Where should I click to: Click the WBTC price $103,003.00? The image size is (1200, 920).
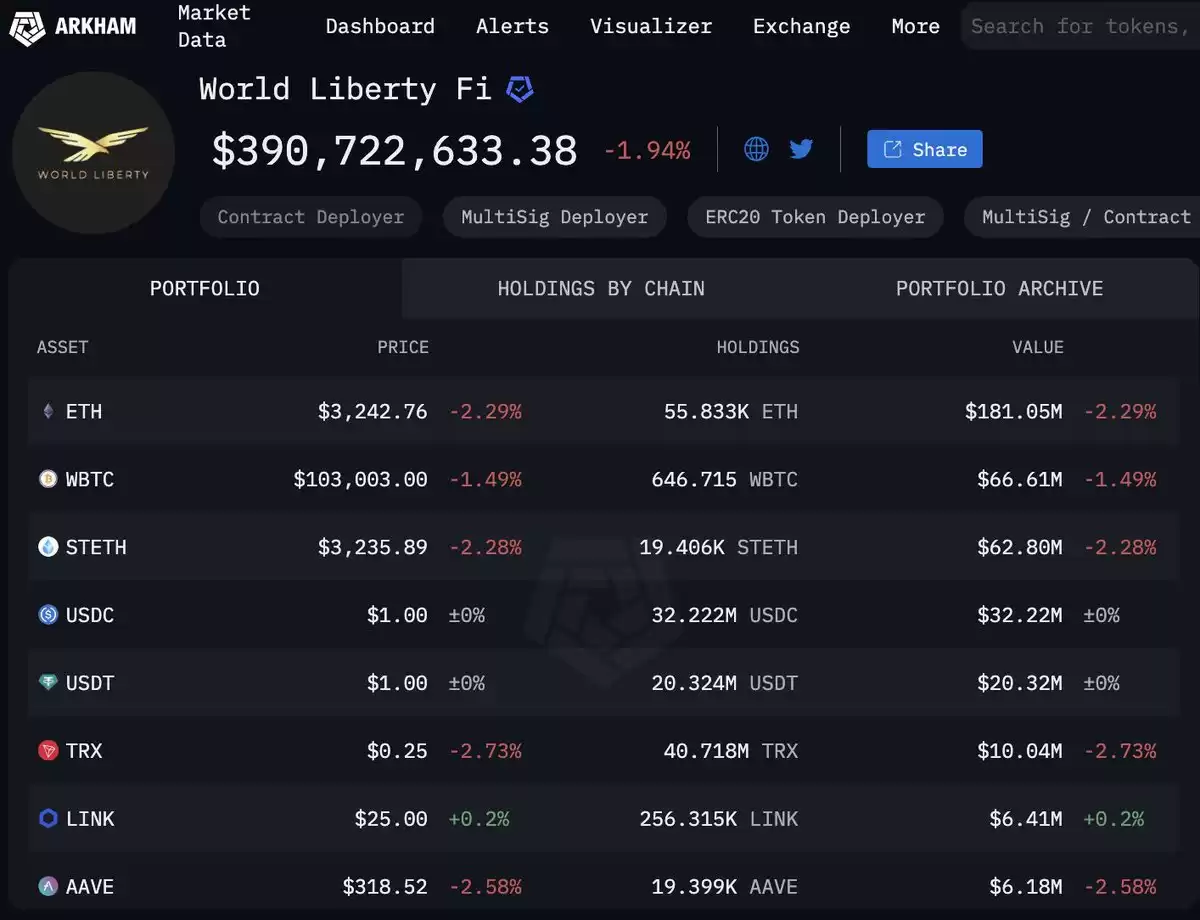(360, 479)
